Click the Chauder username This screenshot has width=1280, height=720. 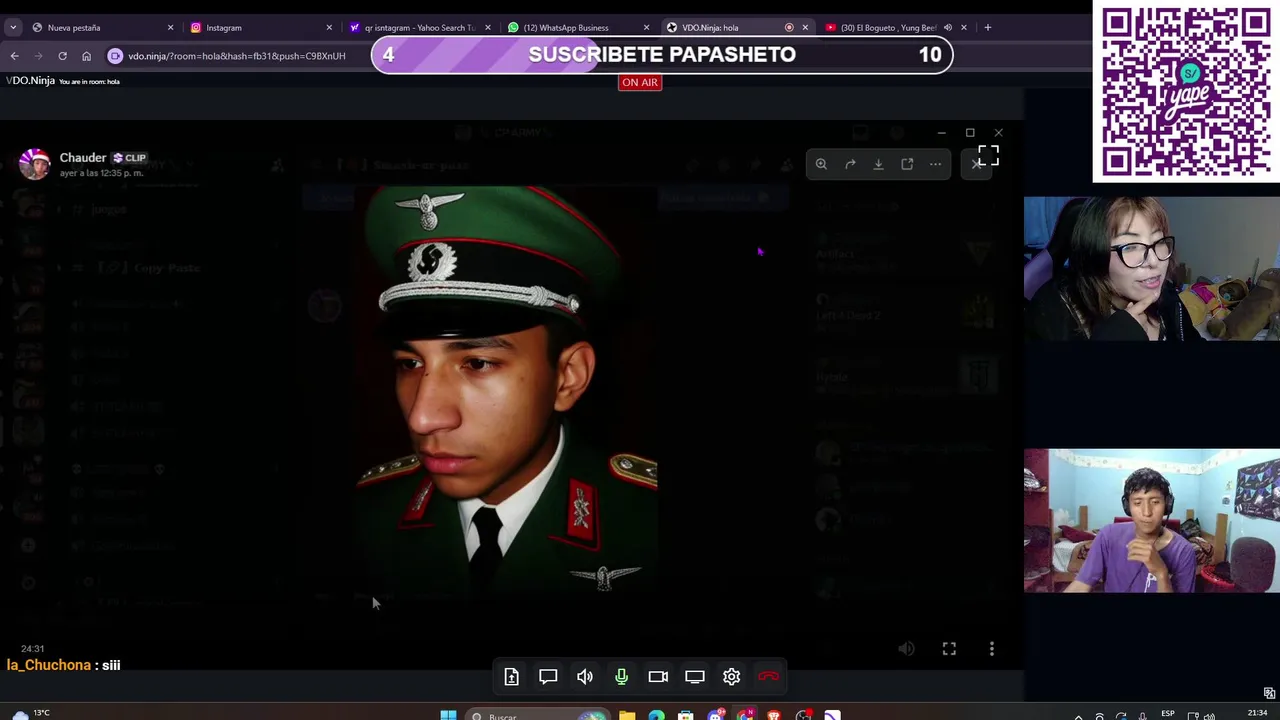82,157
